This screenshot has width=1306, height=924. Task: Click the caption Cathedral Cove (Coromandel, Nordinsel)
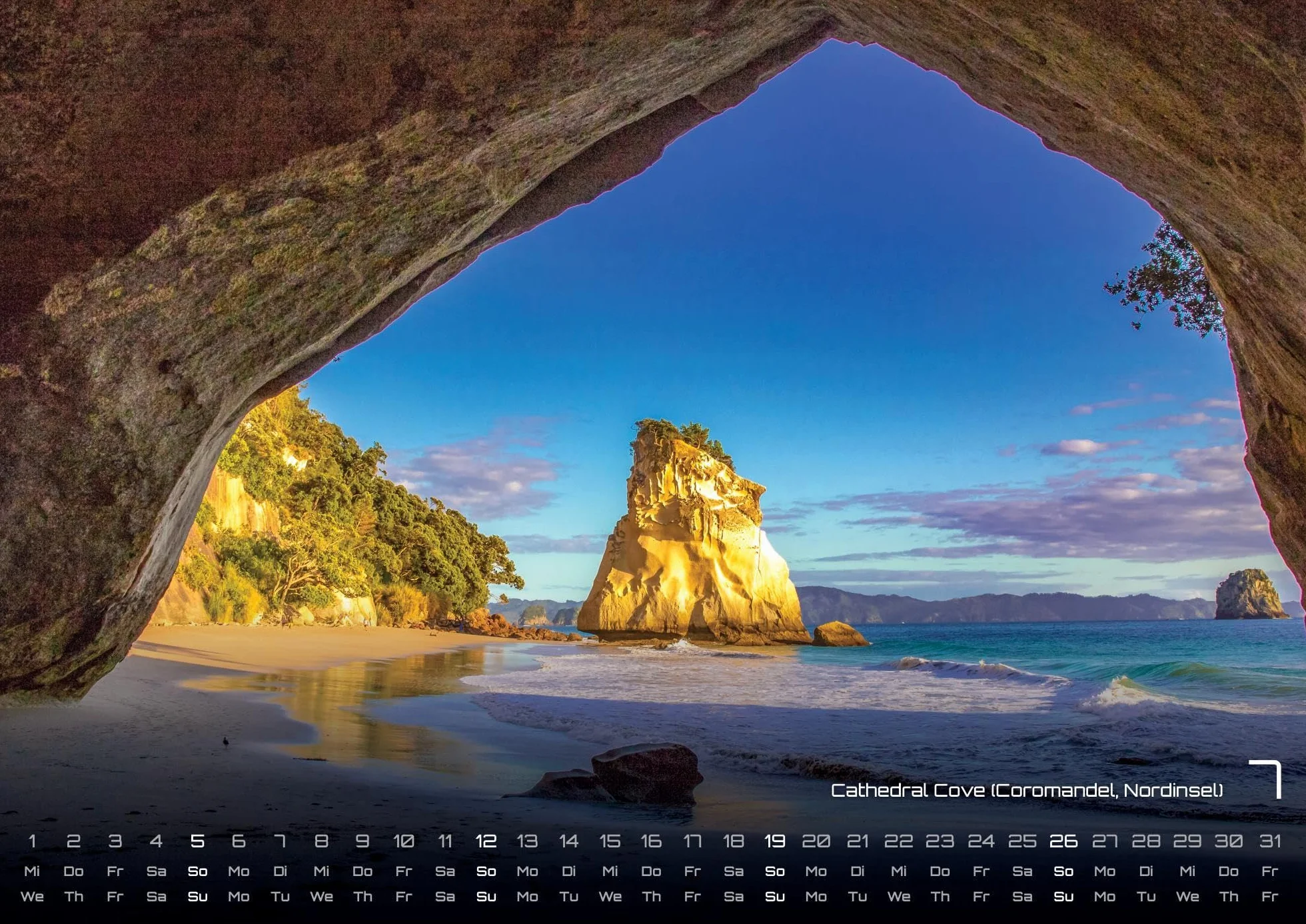[1027, 791]
